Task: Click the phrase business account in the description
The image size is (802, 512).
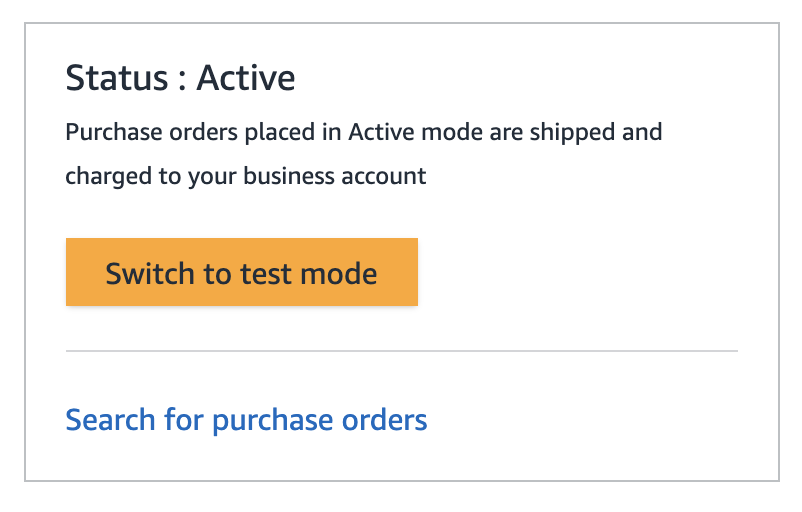Action: [335, 176]
